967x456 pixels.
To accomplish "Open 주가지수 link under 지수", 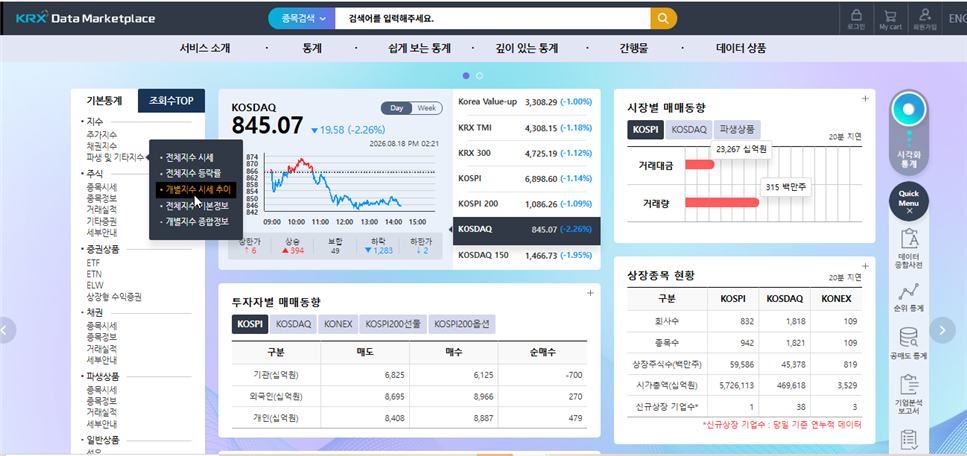I will coord(102,135).
